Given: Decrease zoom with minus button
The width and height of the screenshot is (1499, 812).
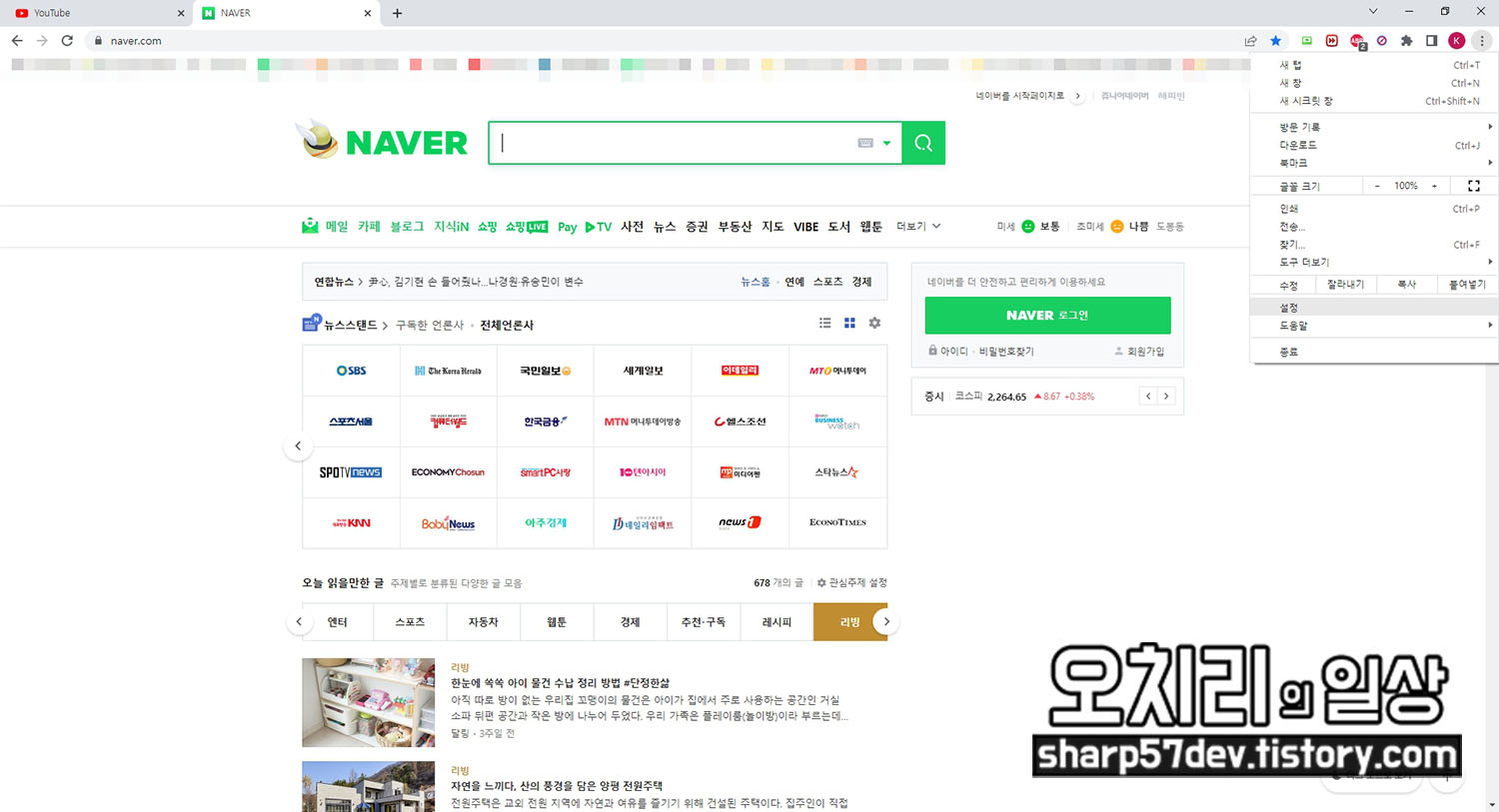Looking at the screenshot, I should coord(1377,186).
